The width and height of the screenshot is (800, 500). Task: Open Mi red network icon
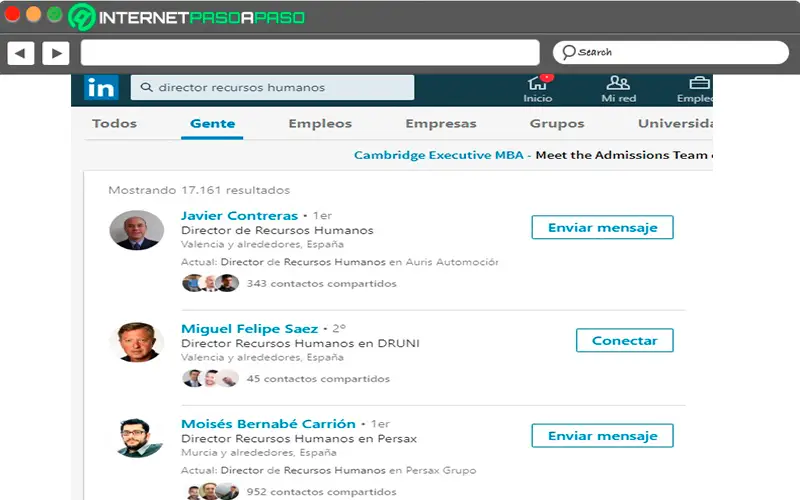618,88
